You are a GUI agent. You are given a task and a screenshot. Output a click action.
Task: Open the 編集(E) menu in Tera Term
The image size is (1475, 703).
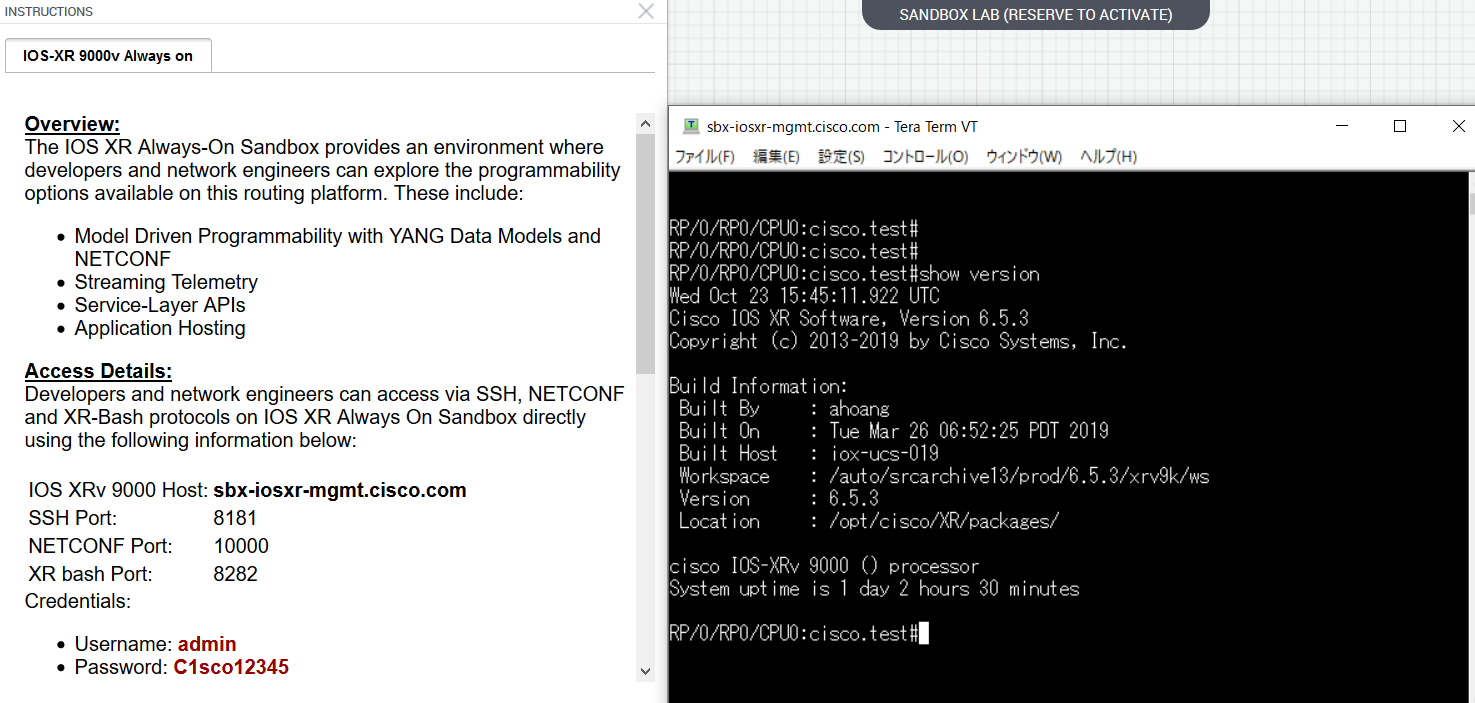[x=776, y=157]
